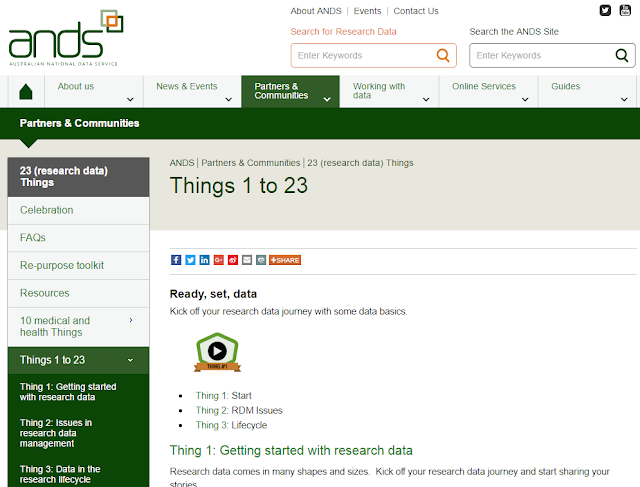Open sidebar Thing 2: Issues in research data management
Viewport: 640px width, 487px height.
click(56, 433)
